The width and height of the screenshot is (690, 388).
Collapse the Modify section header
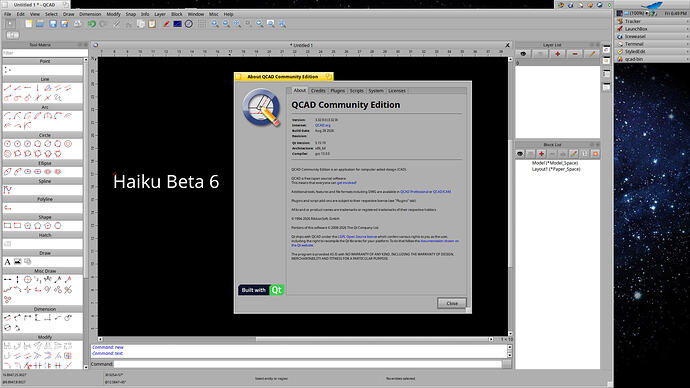pyautogui.click(x=42, y=337)
